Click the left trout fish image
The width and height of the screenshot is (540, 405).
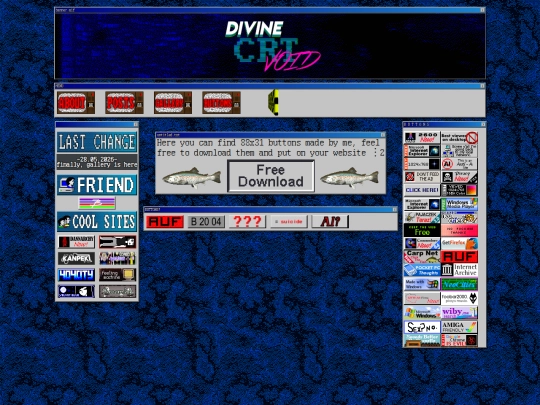point(192,178)
